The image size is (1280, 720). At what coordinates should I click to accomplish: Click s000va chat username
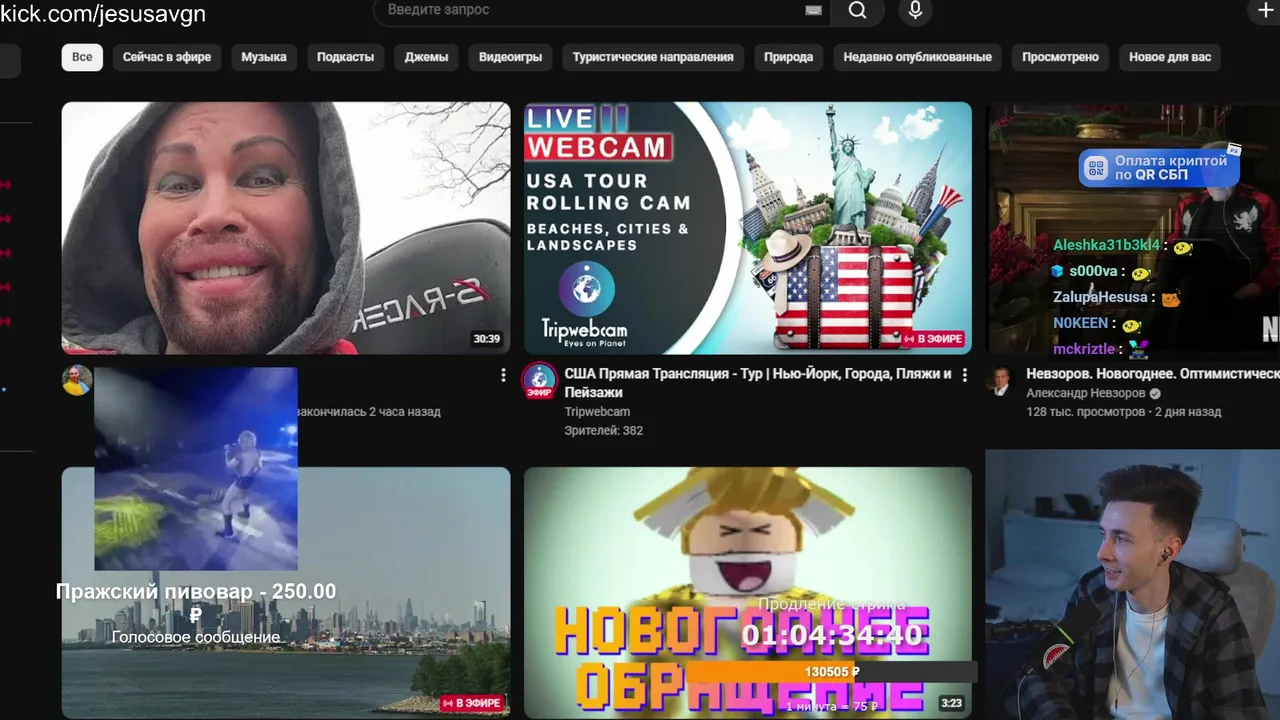tap(1093, 271)
